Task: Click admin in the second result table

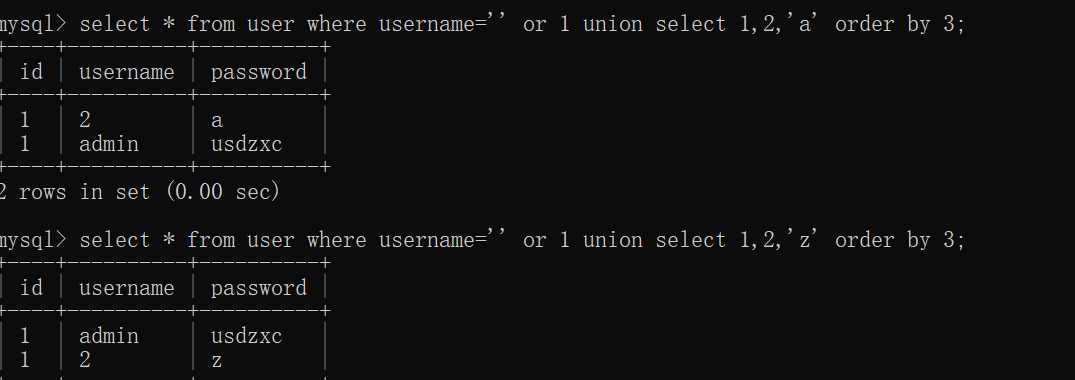Action: click(108, 336)
